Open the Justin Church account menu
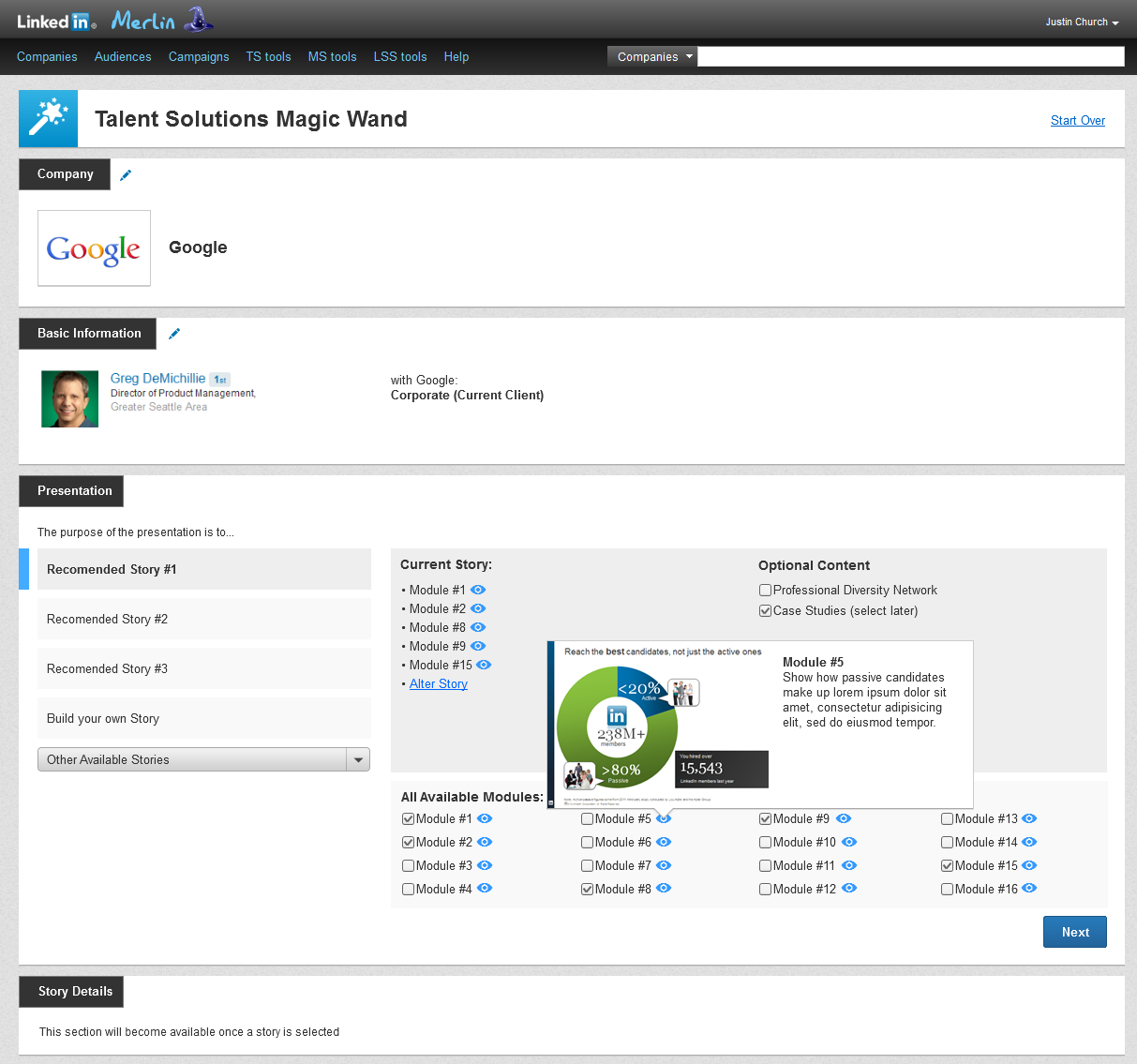The height and width of the screenshot is (1064, 1137). [x=1082, y=22]
